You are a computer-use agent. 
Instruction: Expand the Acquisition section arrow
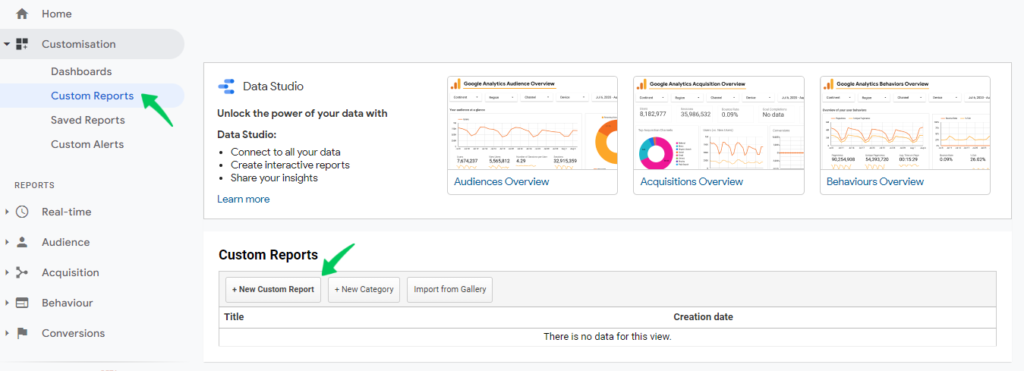[x=6, y=272]
